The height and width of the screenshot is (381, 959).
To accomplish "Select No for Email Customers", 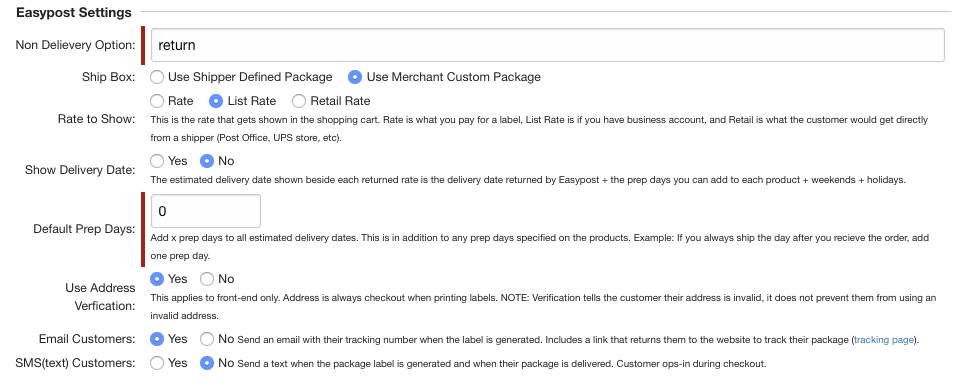I will (x=207, y=339).
